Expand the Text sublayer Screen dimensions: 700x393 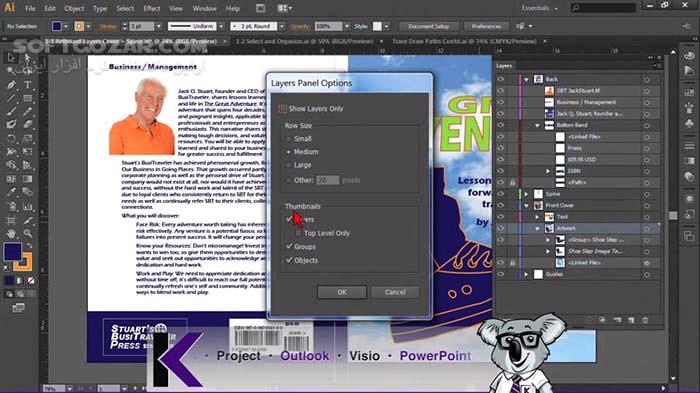point(538,217)
